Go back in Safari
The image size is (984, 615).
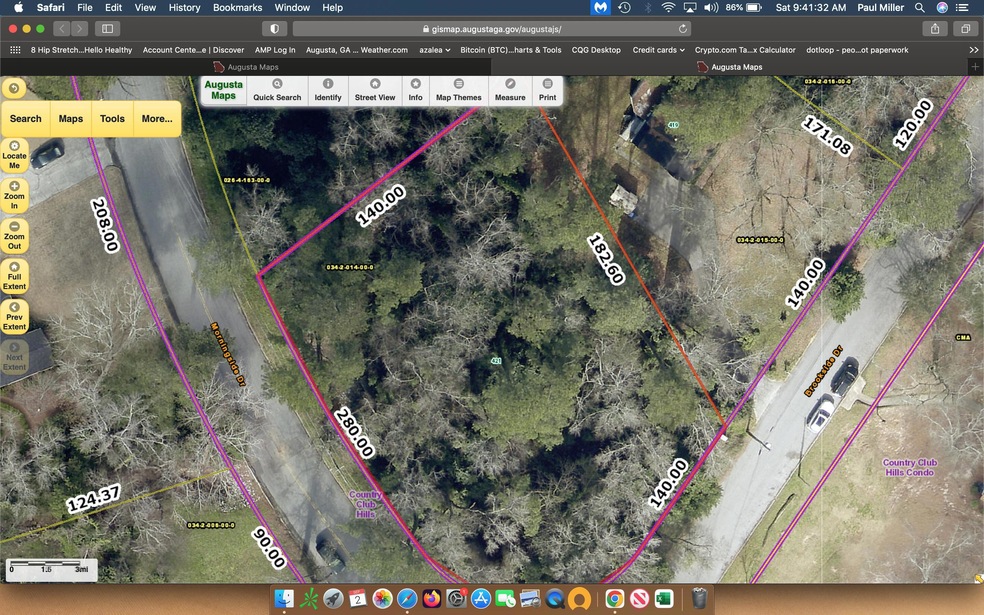tap(62, 29)
